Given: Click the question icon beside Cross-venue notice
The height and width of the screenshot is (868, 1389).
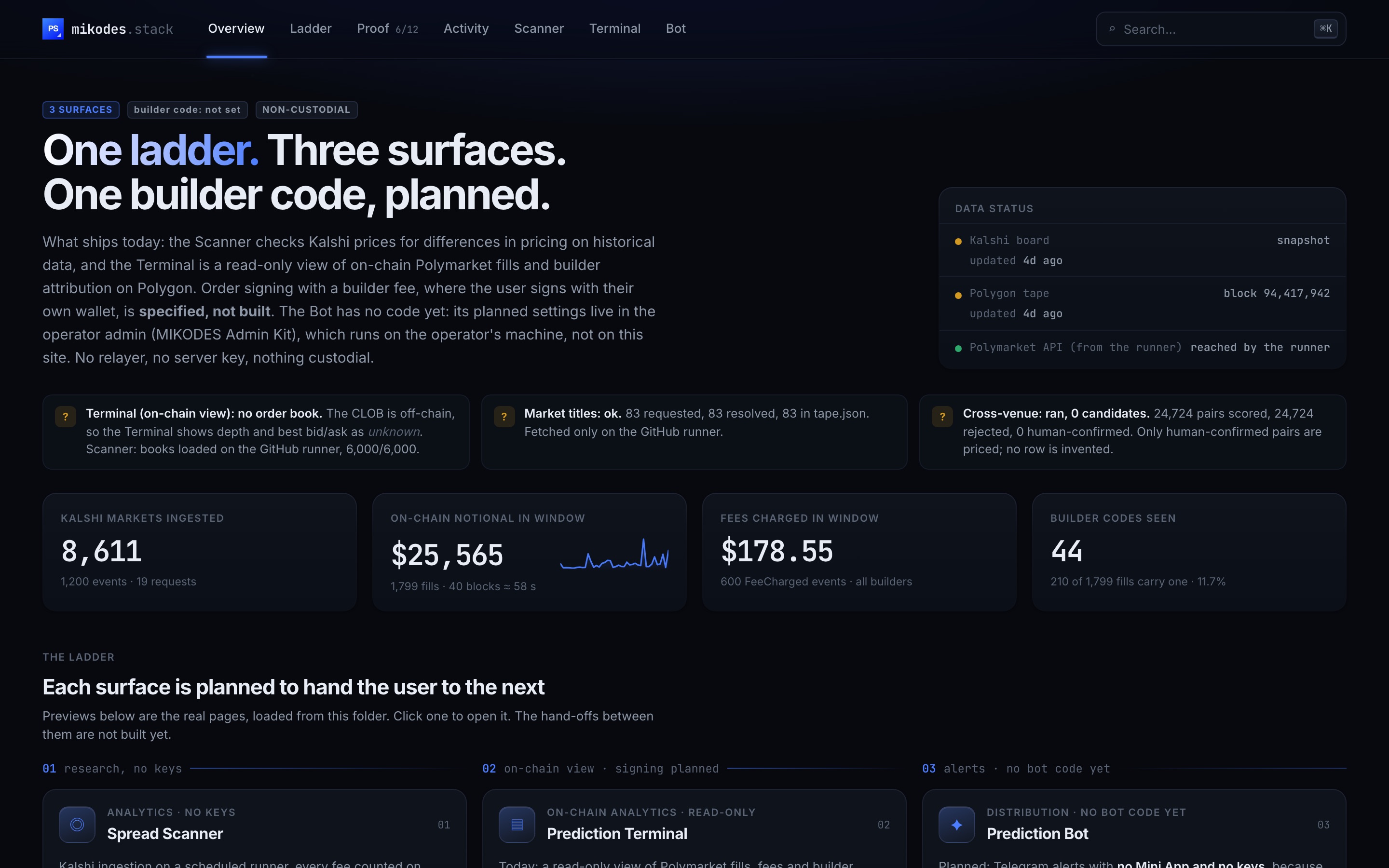Looking at the screenshot, I should (942, 417).
